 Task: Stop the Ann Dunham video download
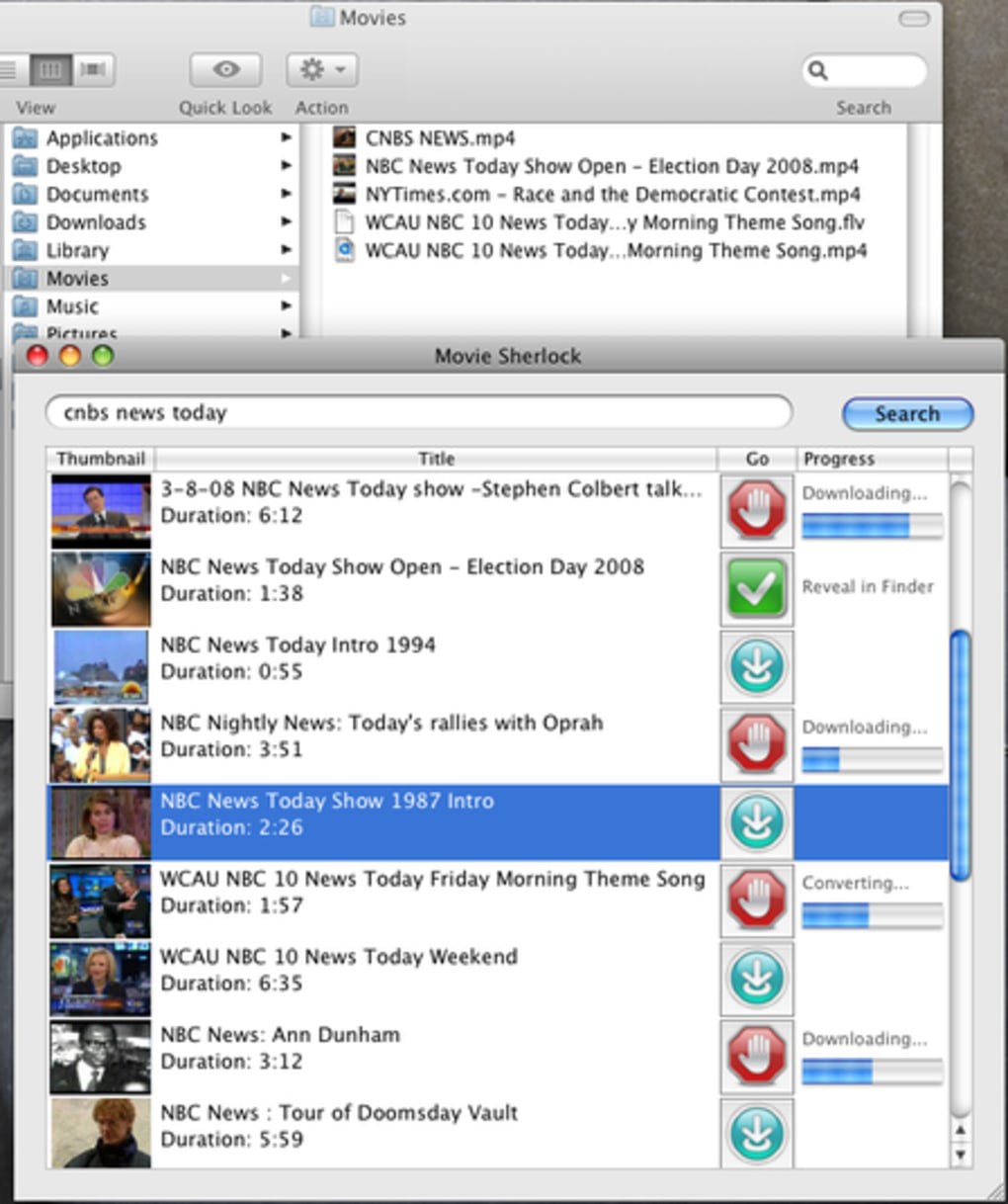point(757,1057)
